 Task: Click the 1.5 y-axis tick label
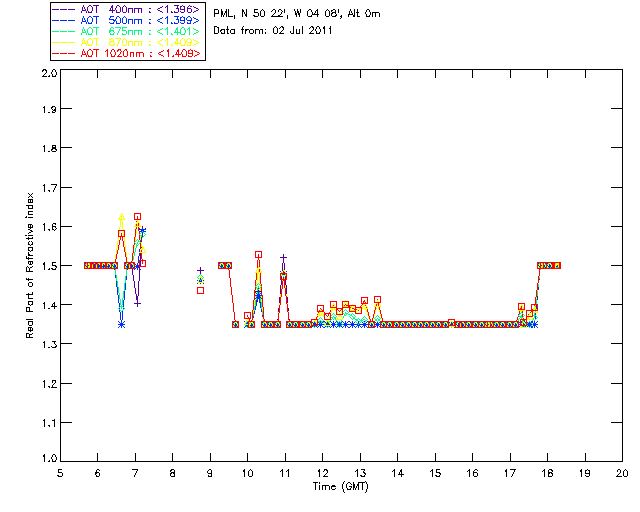pyautogui.click(x=49, y=266)
